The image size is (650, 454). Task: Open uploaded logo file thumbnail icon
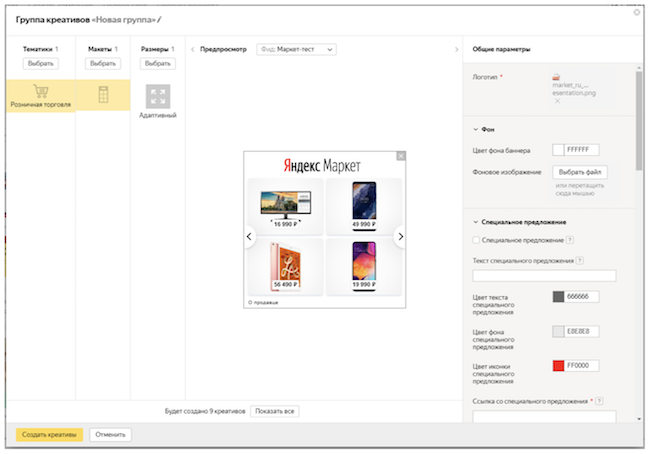pyautogui.click(x=556, y=77)
